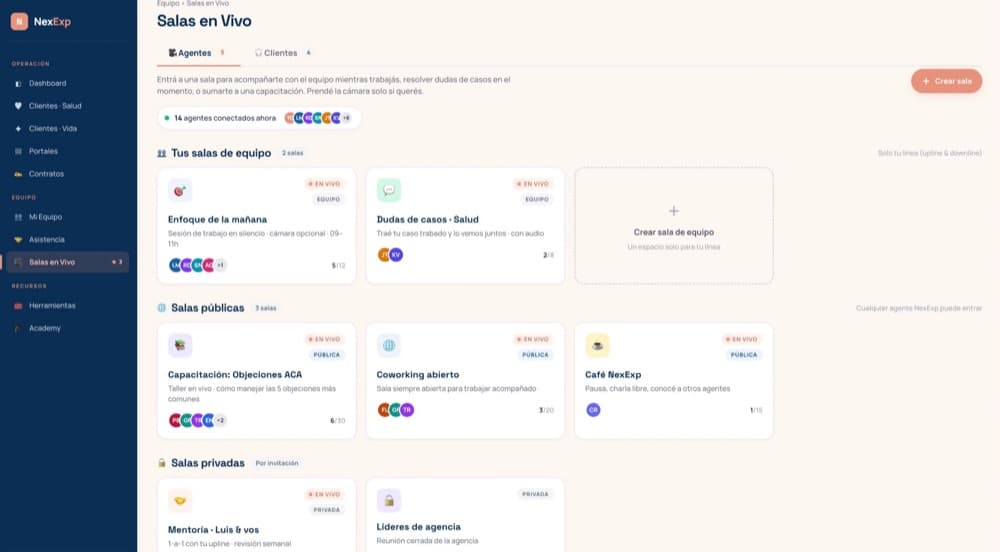This screenshot has height=552, width=1000.
Task: Click Tus salas de equipo header icon
Action: point(161,154)
